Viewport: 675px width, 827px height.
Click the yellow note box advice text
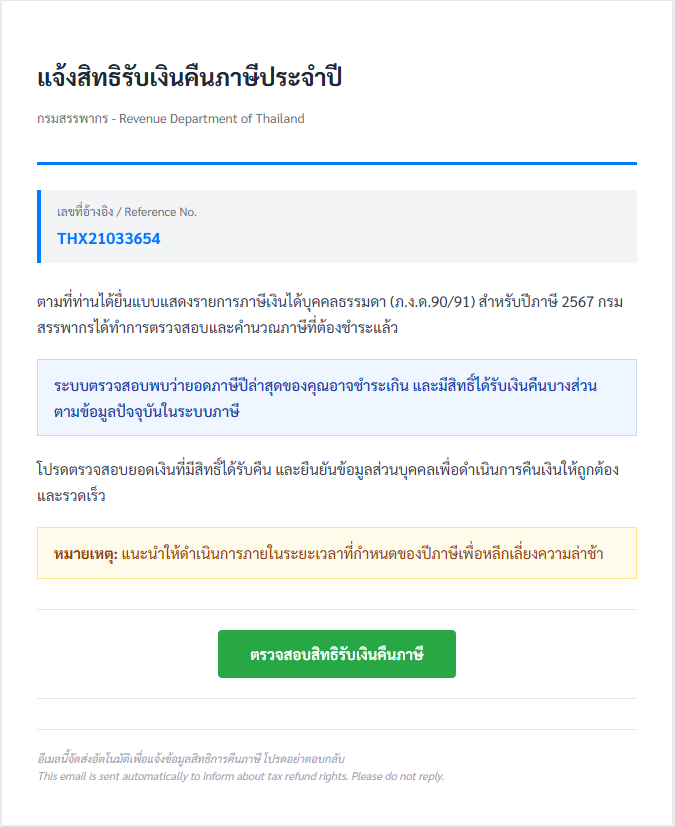click(x=362, y=553)
